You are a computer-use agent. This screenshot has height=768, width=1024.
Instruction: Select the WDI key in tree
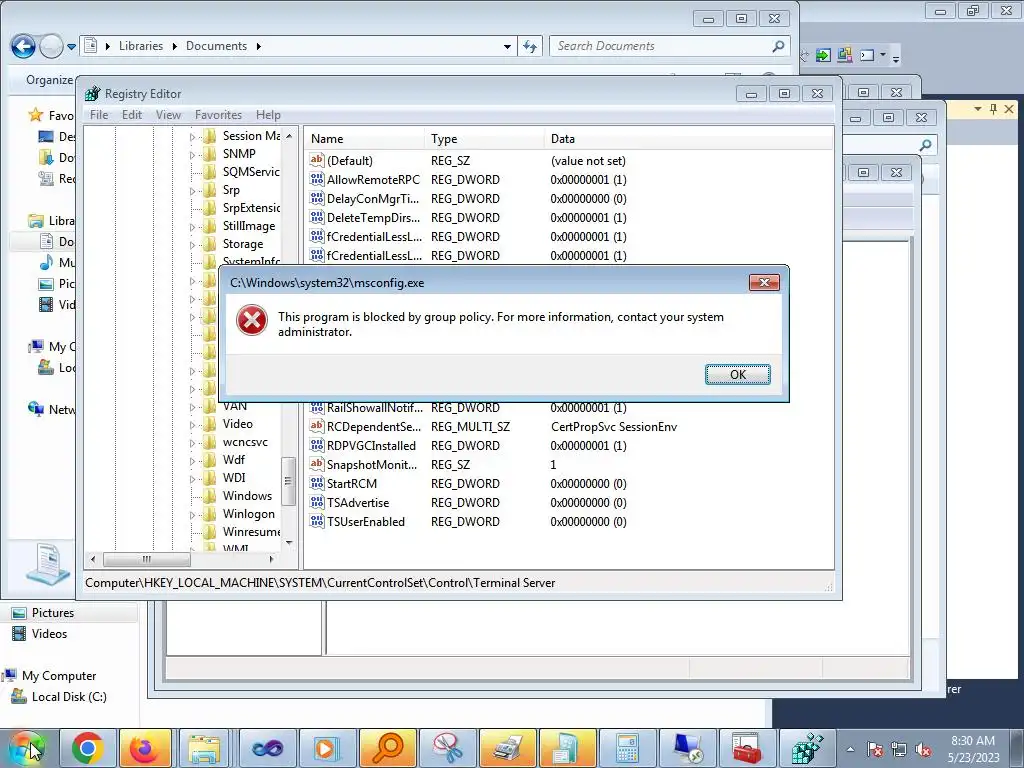point(234,477)
